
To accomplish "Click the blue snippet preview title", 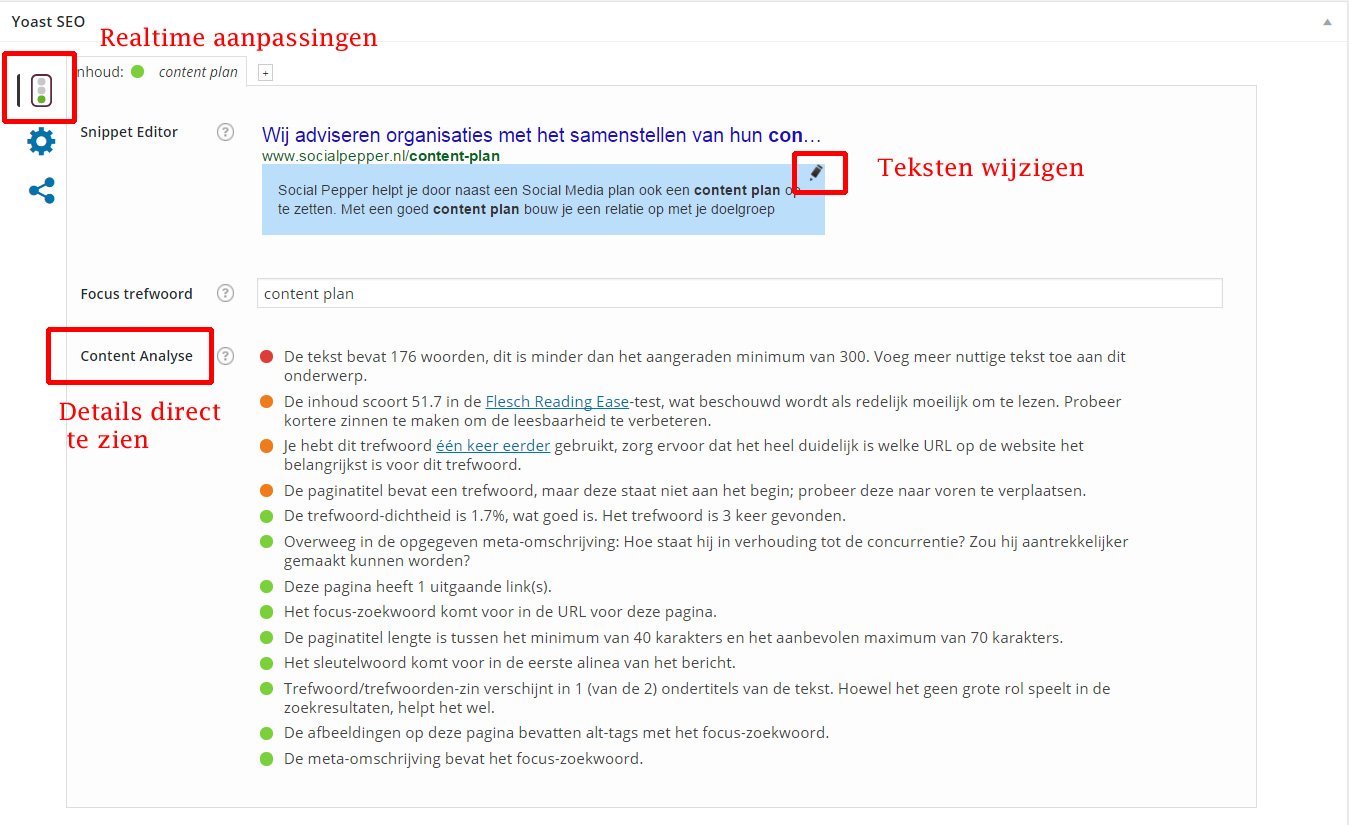I will [541, 135].
